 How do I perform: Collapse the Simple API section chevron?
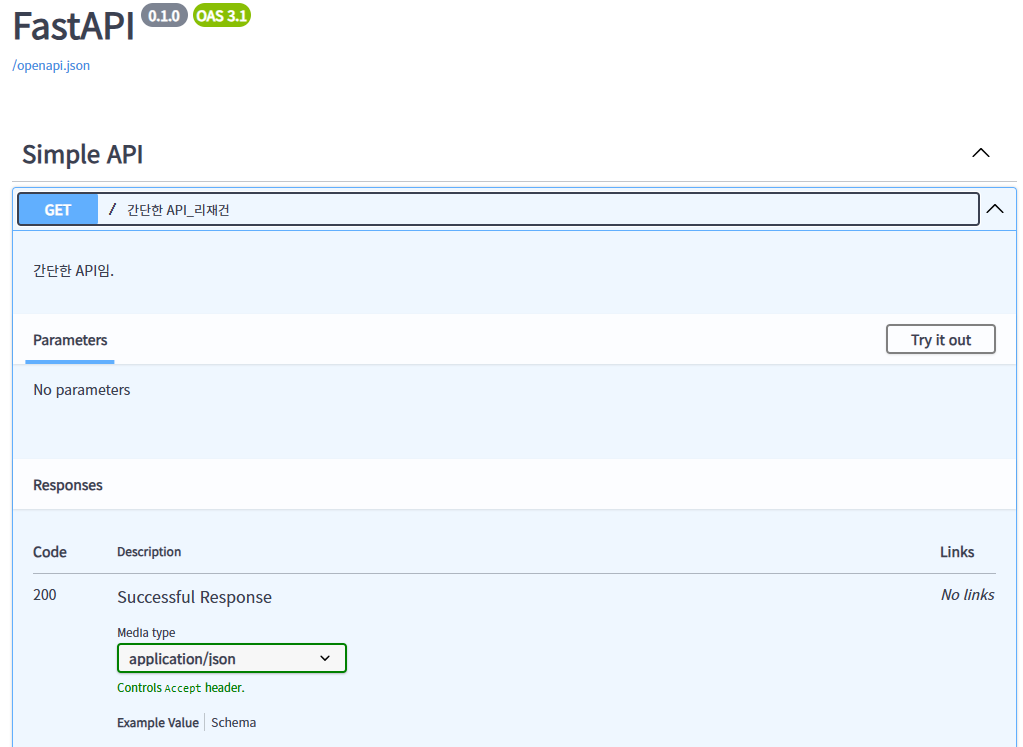pos(981,153)
